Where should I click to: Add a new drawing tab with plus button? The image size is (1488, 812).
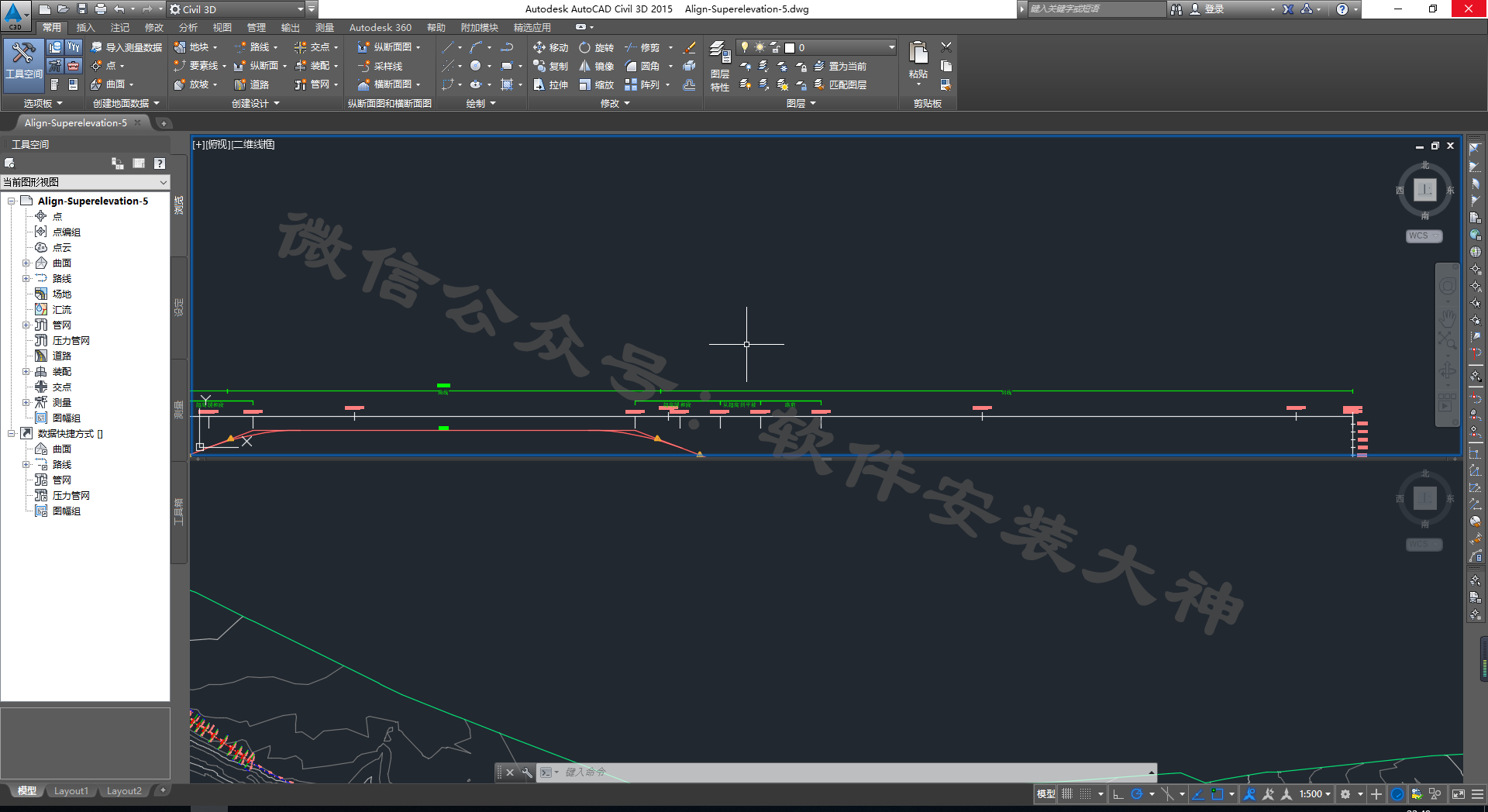[164, 123]
